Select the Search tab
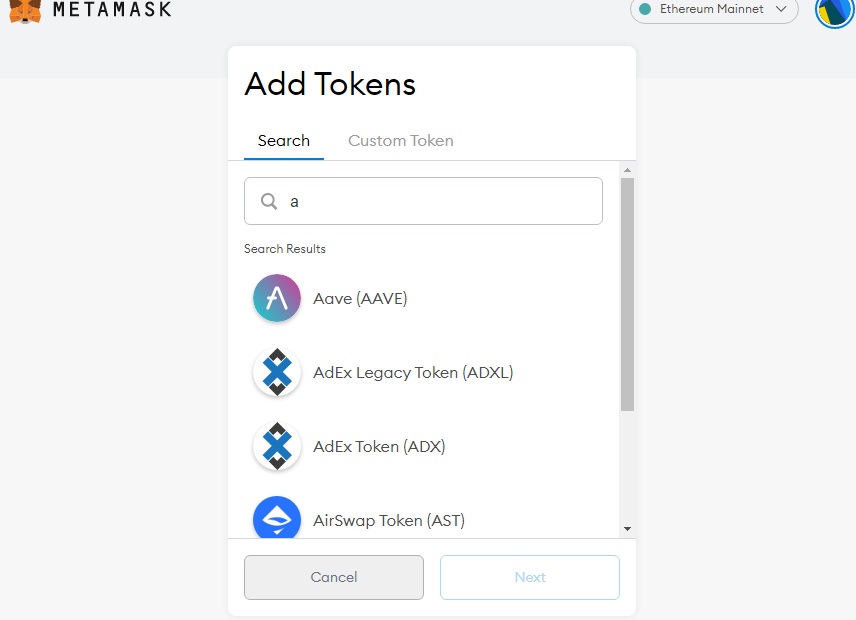The width and height of the screenshot is (856, 620). coord(284,141)
